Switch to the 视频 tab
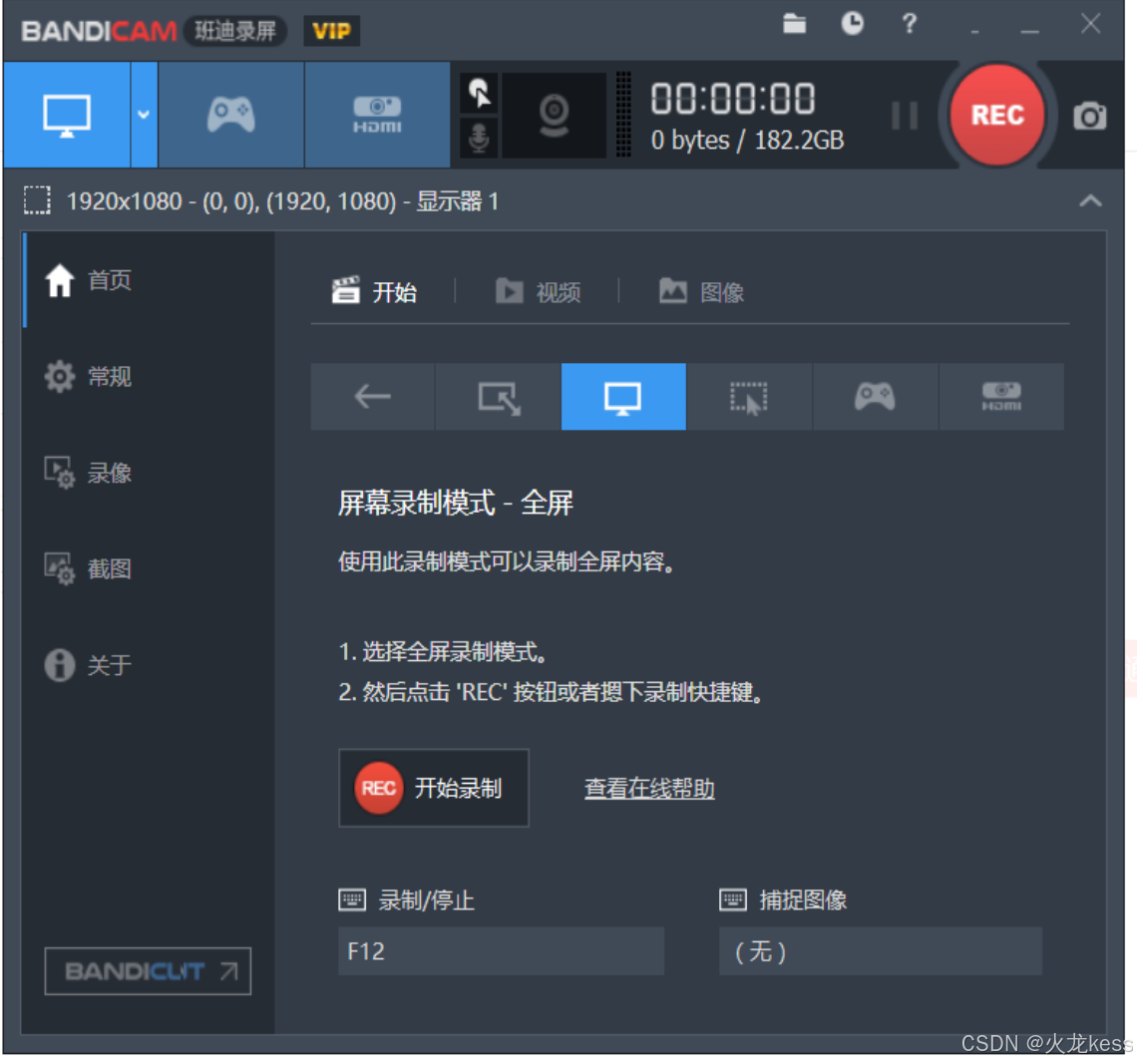Viewport: 1137px width, 1064px height. point(538,292)
